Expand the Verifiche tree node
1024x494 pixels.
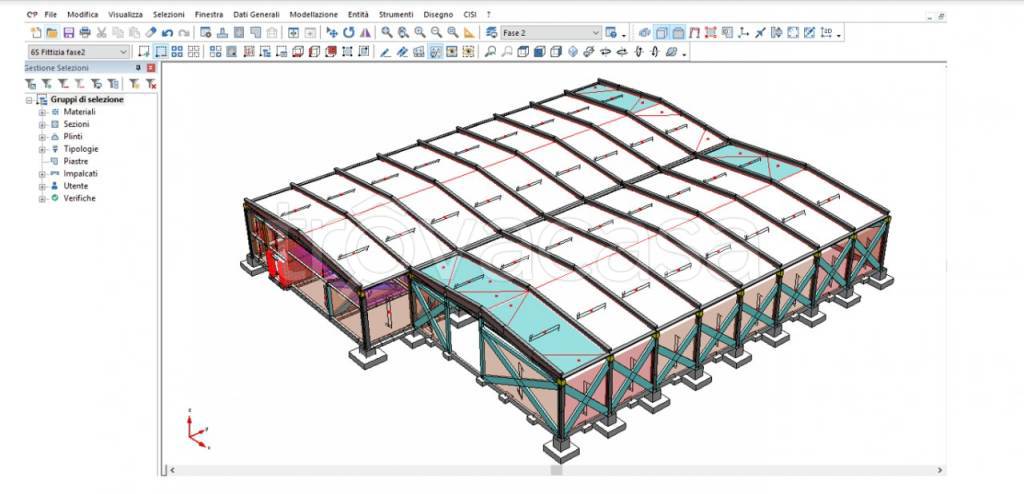(x=42, y=198)
